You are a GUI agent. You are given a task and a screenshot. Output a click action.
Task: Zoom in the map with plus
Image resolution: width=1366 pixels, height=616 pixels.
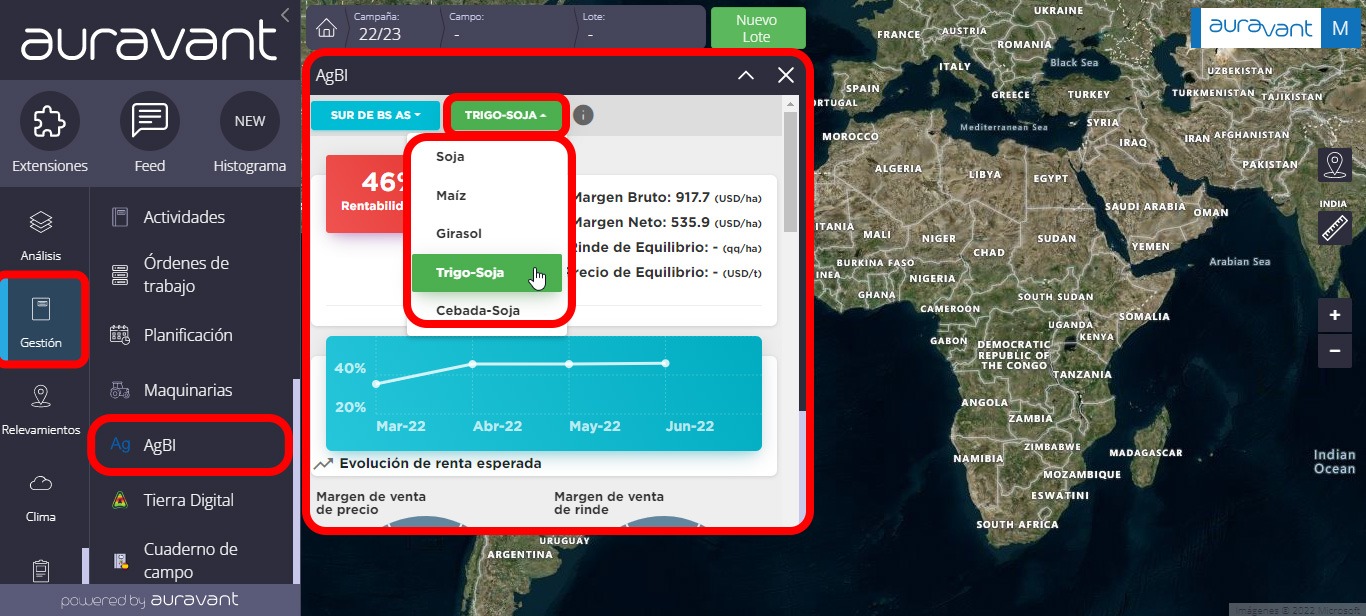[1335, 316]
